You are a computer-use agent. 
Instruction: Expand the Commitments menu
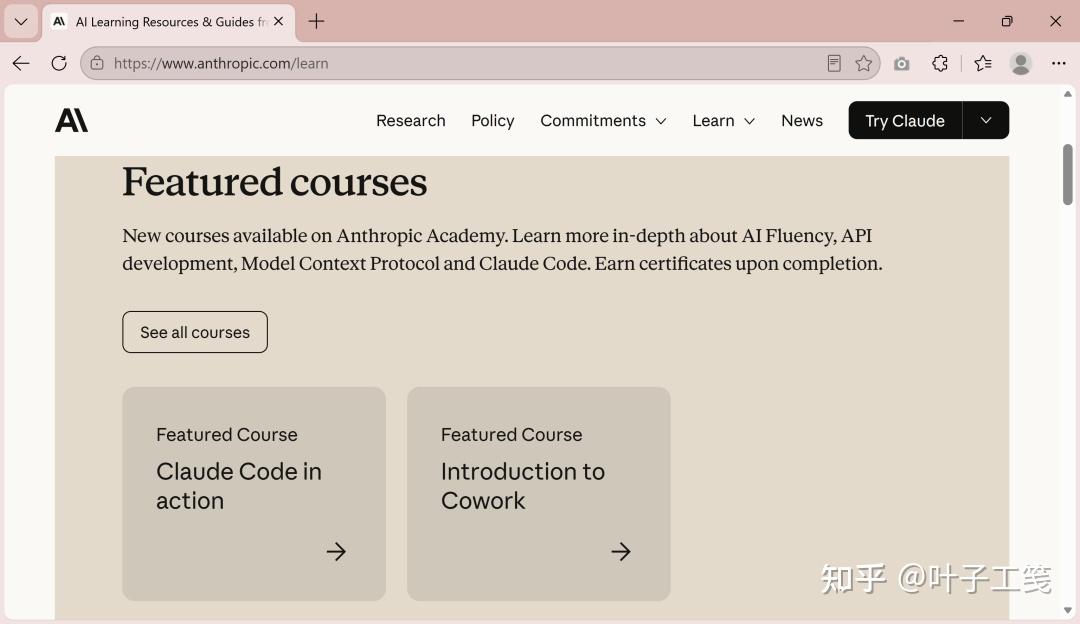tap(603, 121)
